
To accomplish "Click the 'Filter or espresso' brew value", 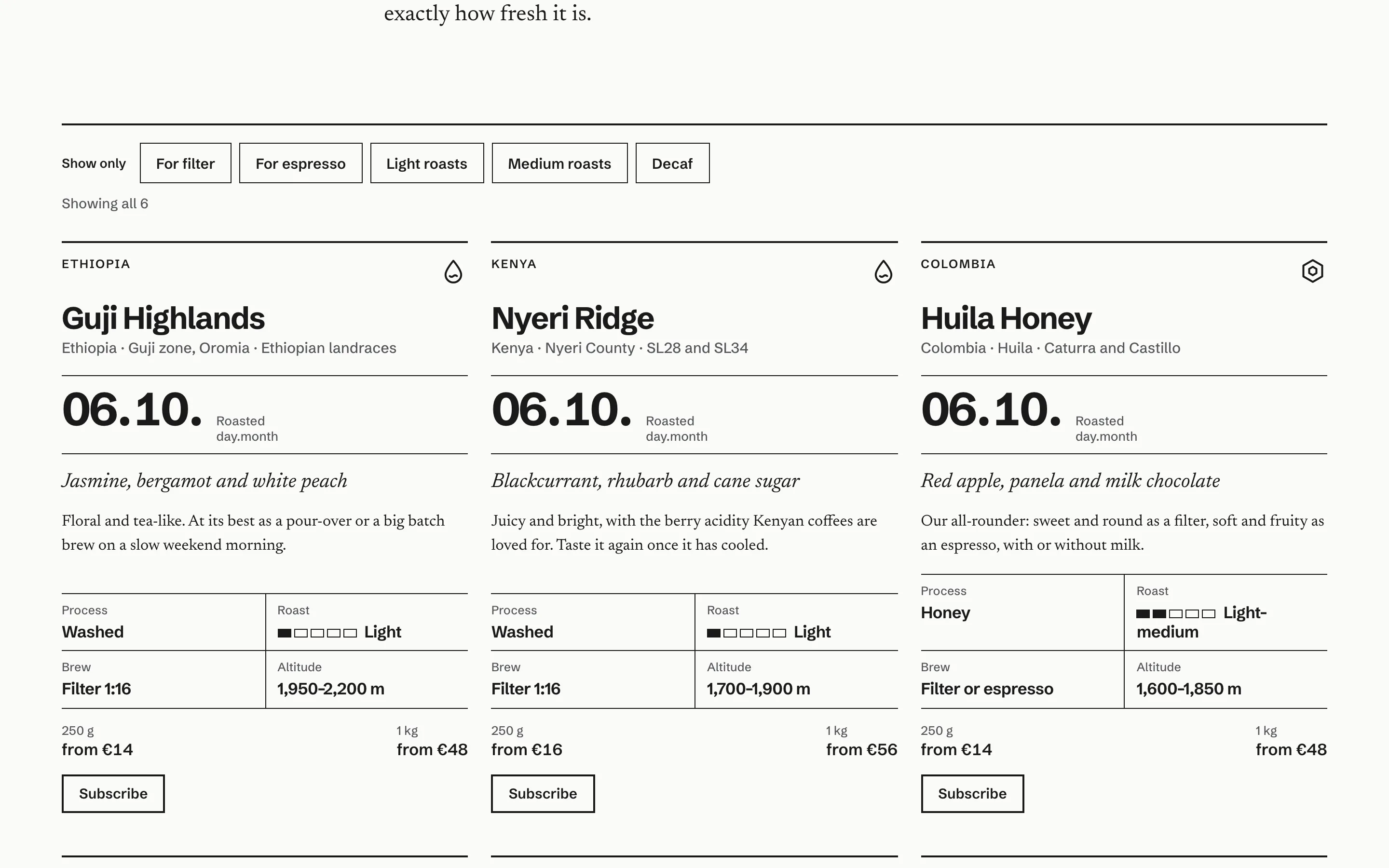I will pyautogui.click(x=987, y=689).
